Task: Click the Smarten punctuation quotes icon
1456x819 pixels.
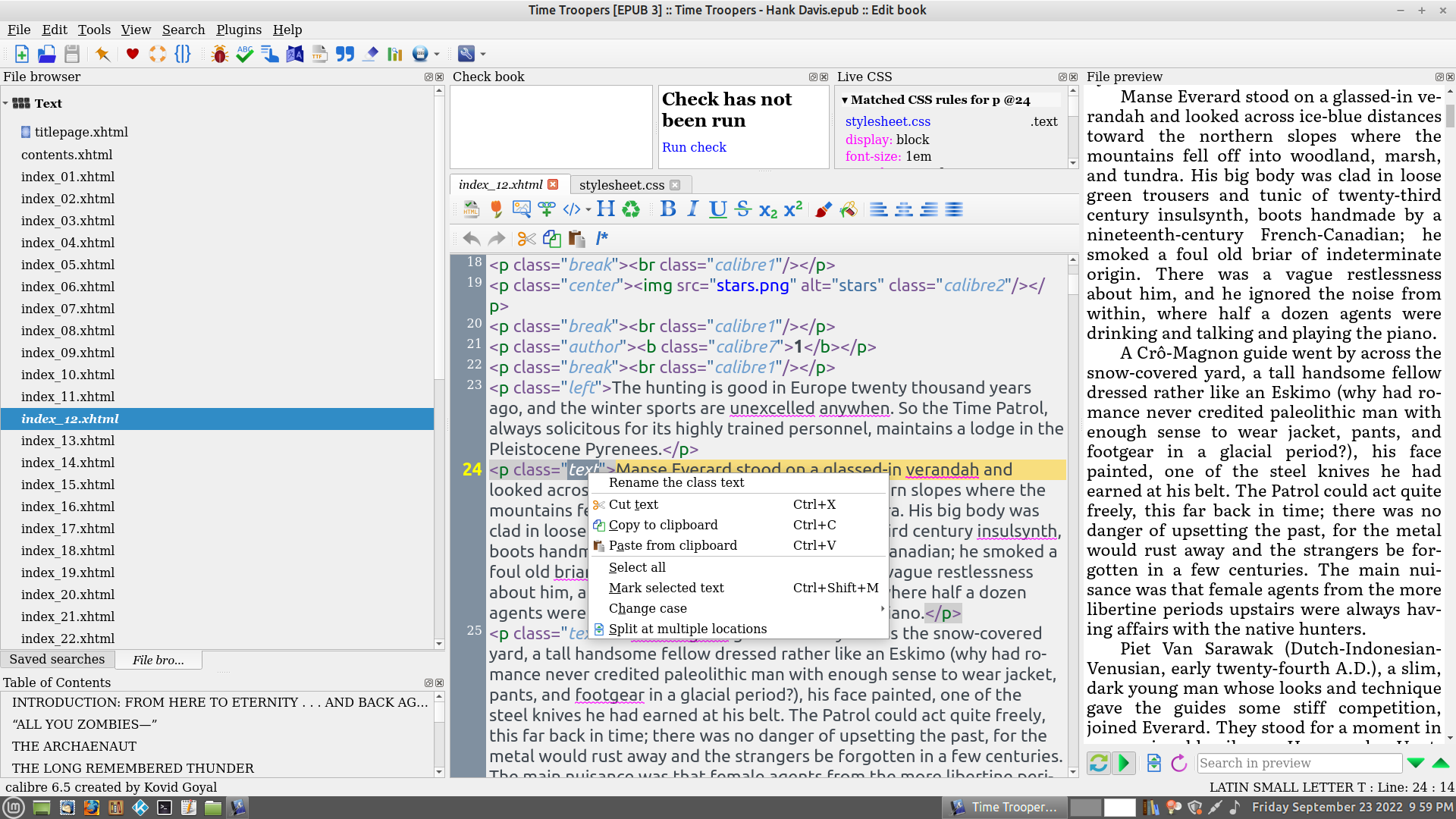Action: pos(345,54)
